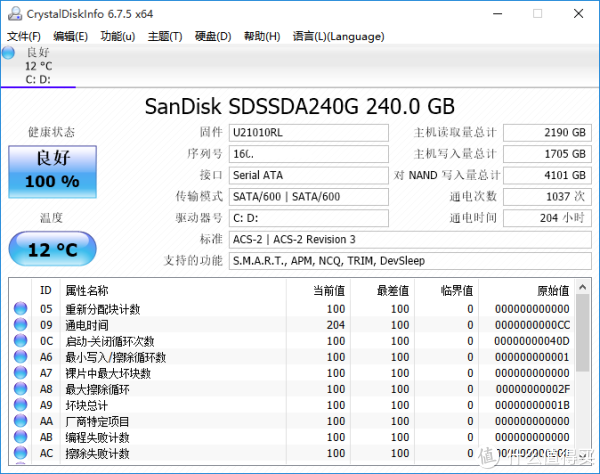
Task: Click the drive letter field C: D:
Action: coord(309,218)
